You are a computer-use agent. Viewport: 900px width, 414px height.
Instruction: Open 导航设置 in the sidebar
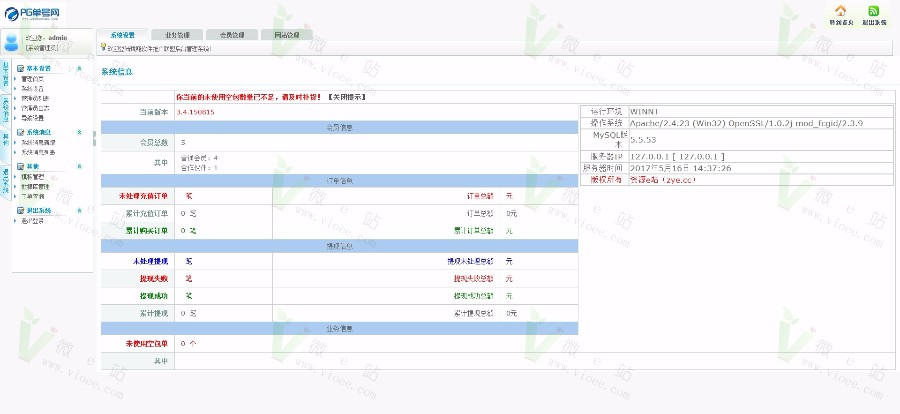[x=32, y=118]
